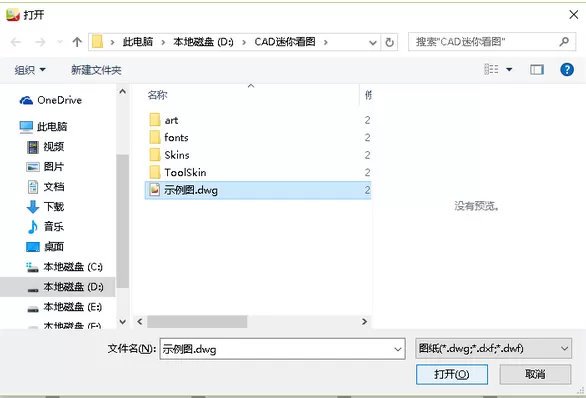
Task: Go up one folder level
Action: pos(77,42)
